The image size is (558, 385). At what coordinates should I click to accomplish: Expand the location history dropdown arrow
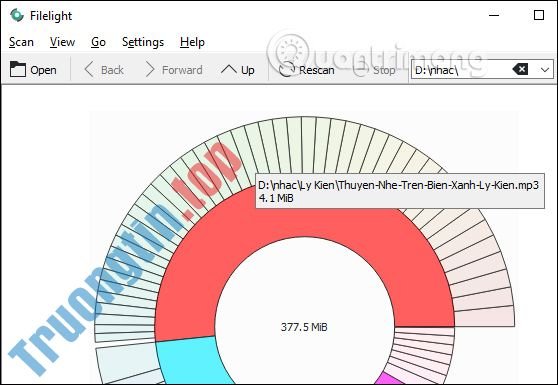pos(545,70)
